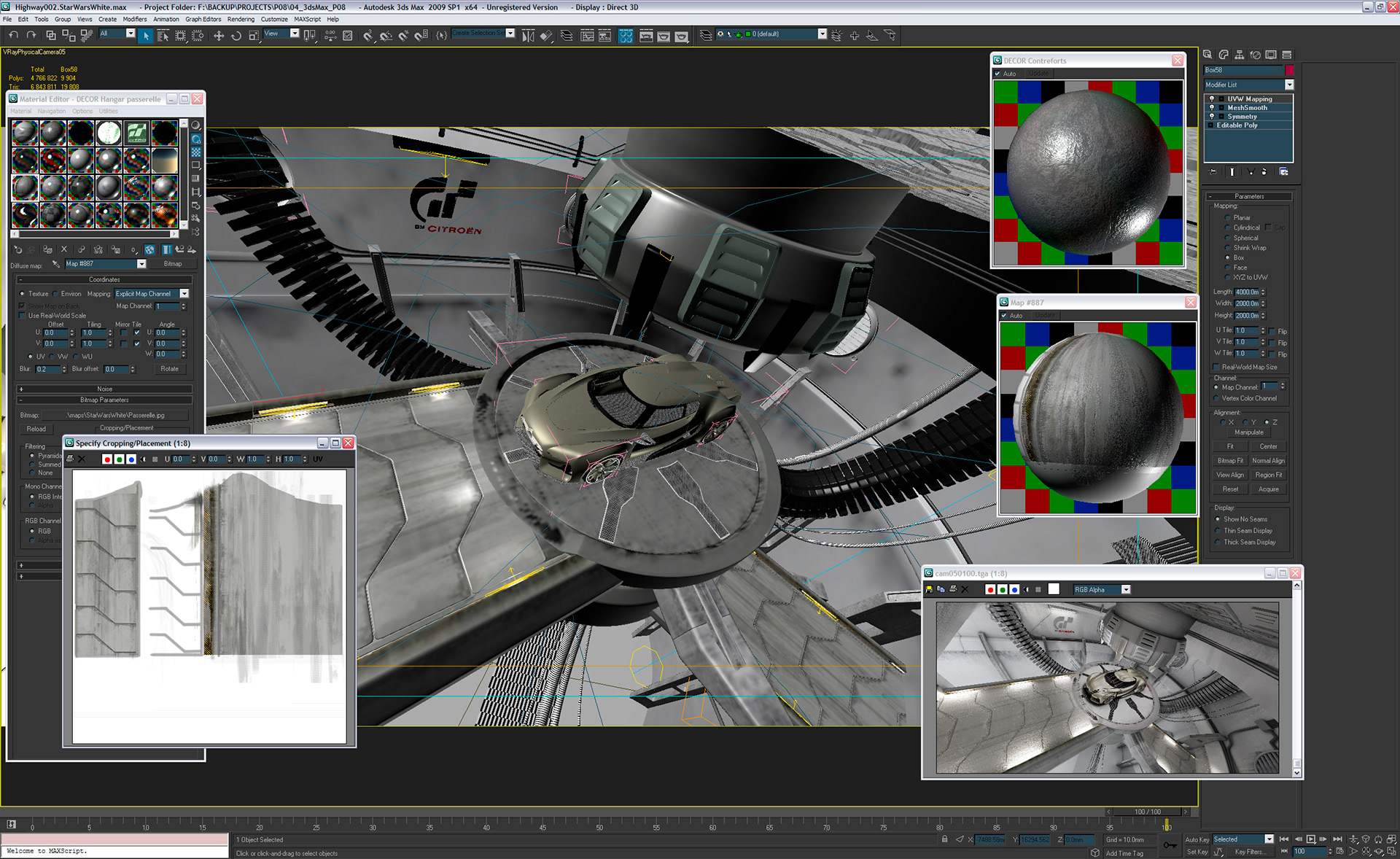The width and height of the screenshot is (1400, 859).
Task: Toggle UVW Mapping modifier lightbulb
Action: point(1213,99)
